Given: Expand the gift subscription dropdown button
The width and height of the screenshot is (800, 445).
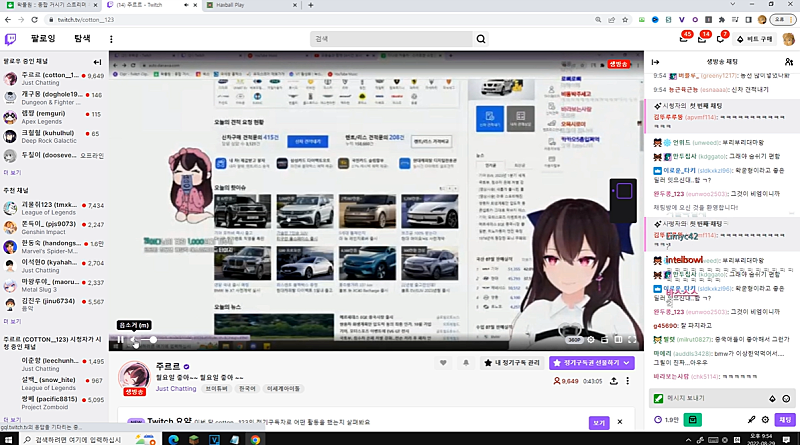Looking at the screenshot, I should click(627, 363).
